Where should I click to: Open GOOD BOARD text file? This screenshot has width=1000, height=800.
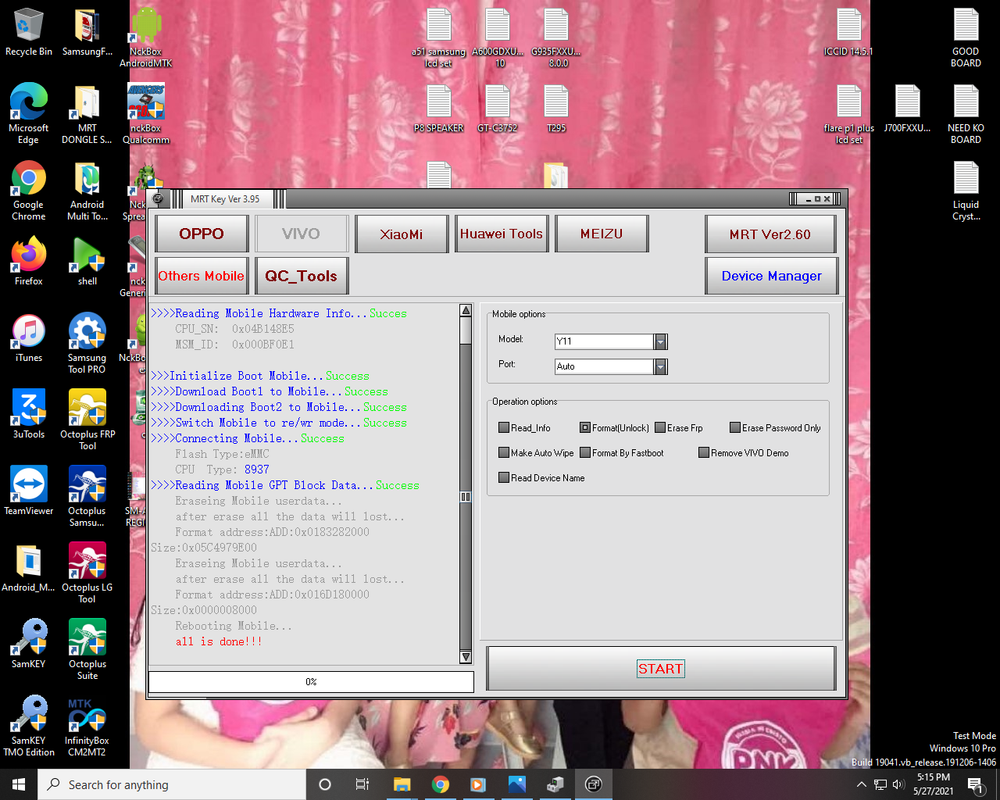click(x=966, y=37)
